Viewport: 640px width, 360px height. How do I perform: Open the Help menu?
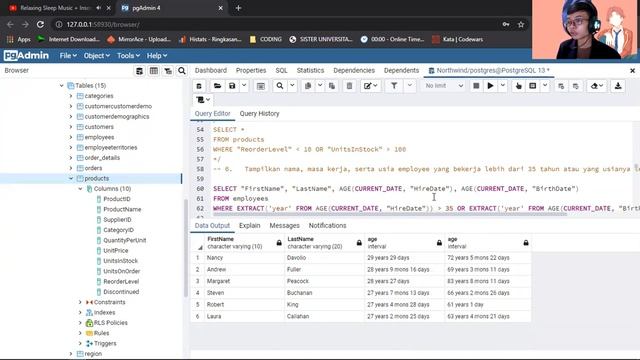pos(157,56)
